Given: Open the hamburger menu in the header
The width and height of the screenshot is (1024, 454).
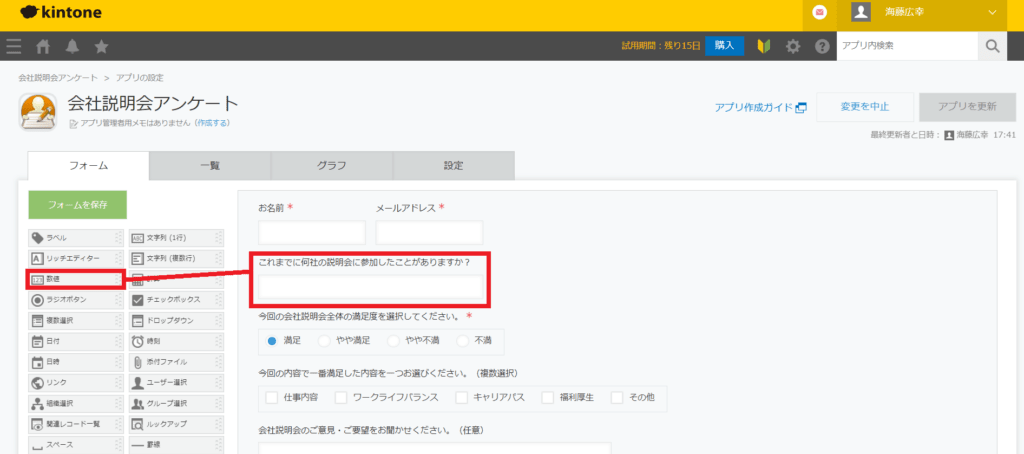Looking at the screenshot, I should (x=13, y=46).
